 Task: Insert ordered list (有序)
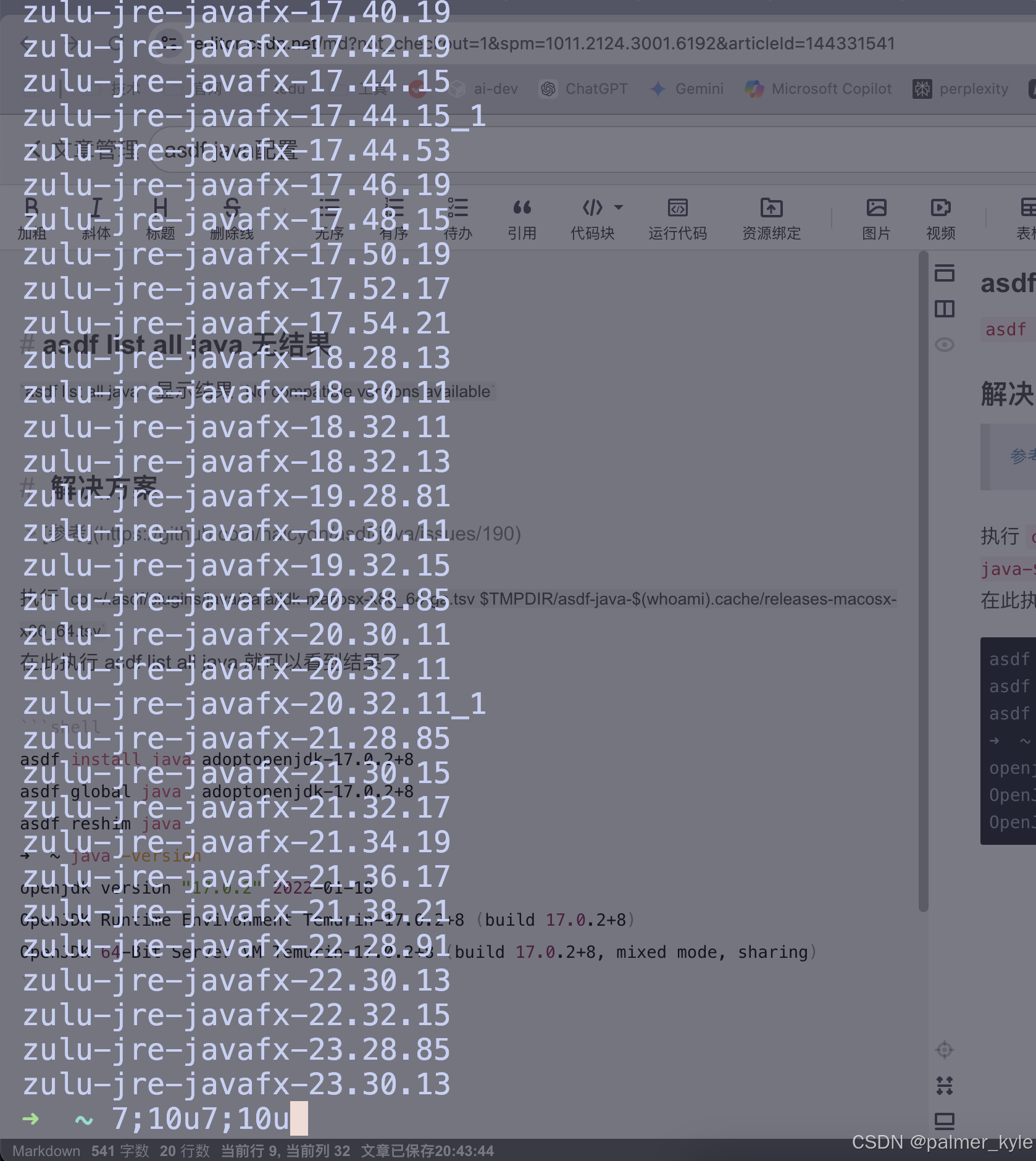click(394, 218)
